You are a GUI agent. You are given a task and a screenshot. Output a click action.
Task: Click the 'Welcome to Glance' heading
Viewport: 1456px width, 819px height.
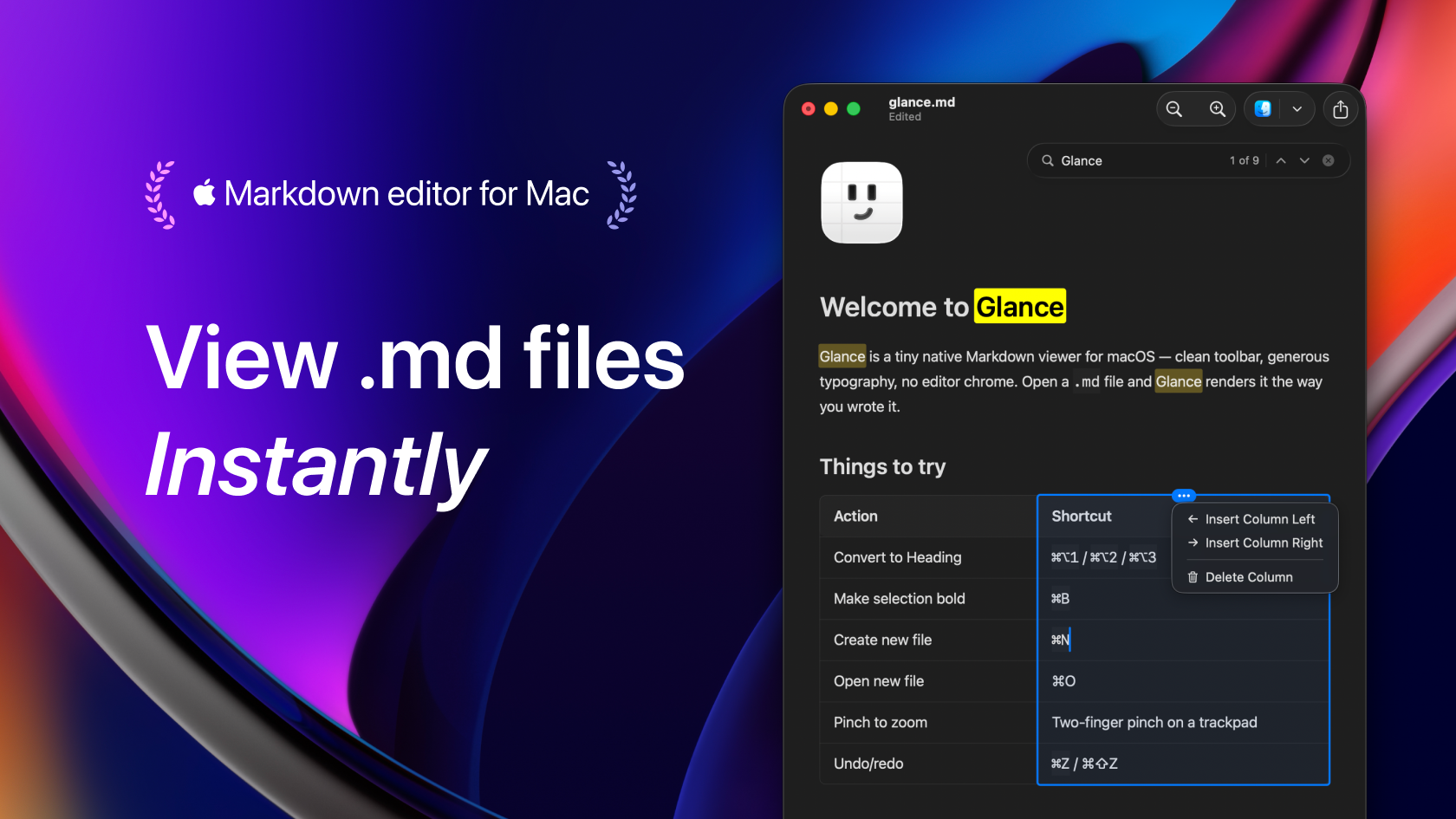pyautogui.click(x=943, y=307)
